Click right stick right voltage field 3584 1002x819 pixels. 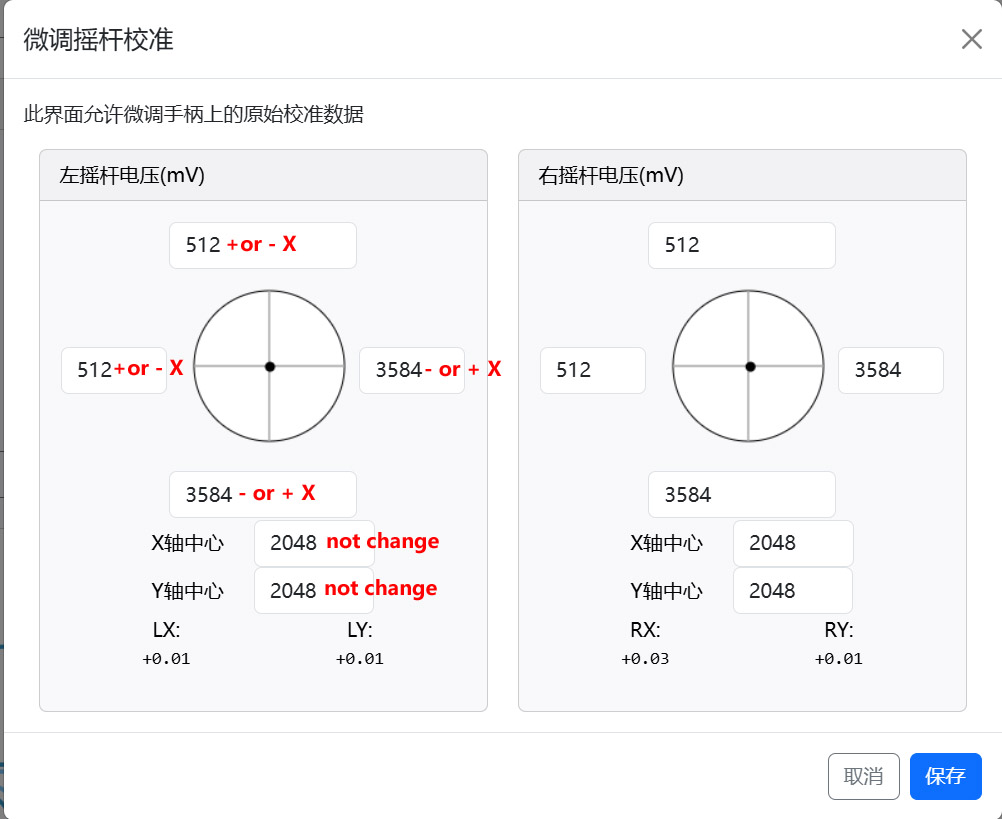point(890,370)
